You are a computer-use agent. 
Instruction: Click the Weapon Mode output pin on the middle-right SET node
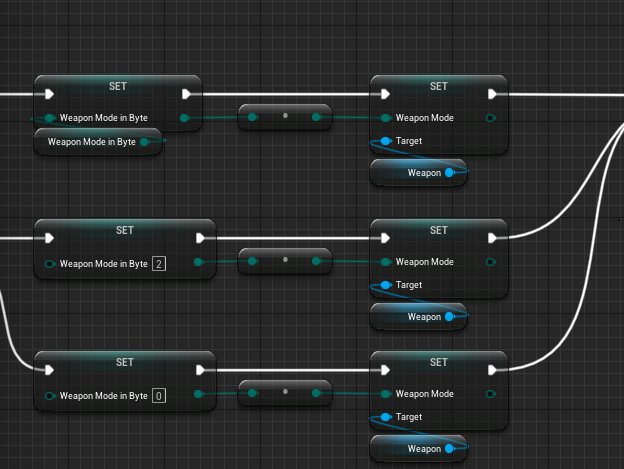click(x=491, y=262)
